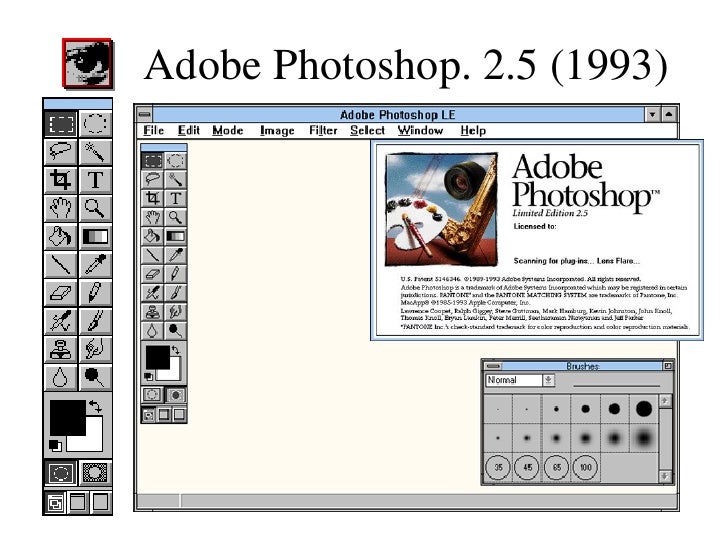Viewport: 728px width, 546px height.
Task: Open the Photoshop LE window control menu box
Action: (144, 114)
